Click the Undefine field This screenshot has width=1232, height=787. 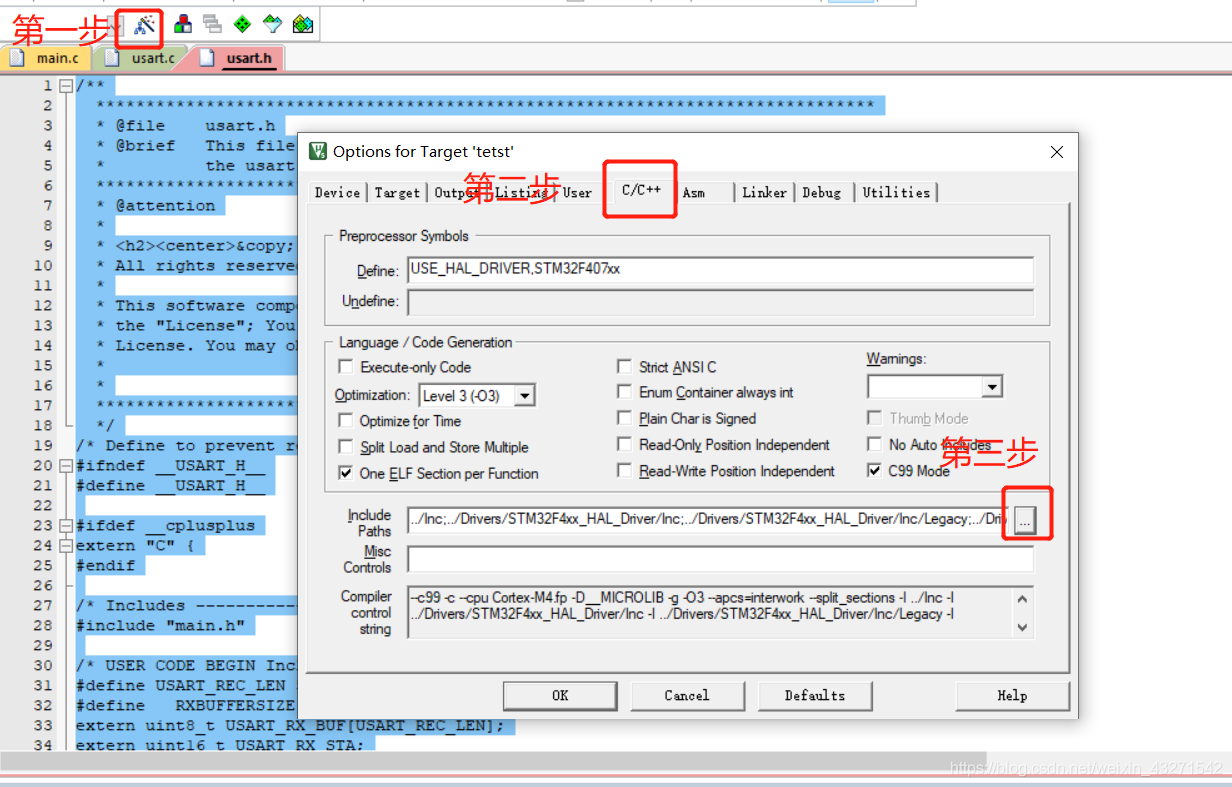point(720,303)
